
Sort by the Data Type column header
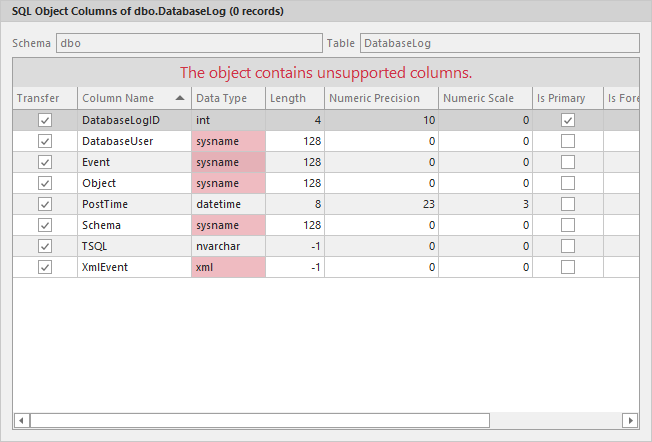227,98
